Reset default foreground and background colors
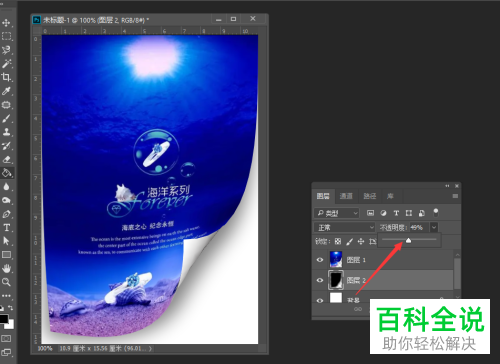The image size is (500, 364). pos(2,308)
